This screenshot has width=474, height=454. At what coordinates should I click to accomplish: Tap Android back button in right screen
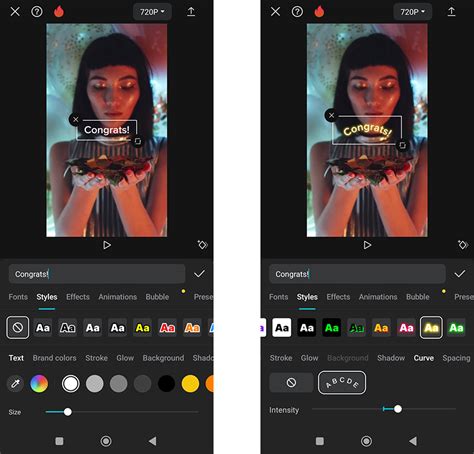tap(413, 441)
